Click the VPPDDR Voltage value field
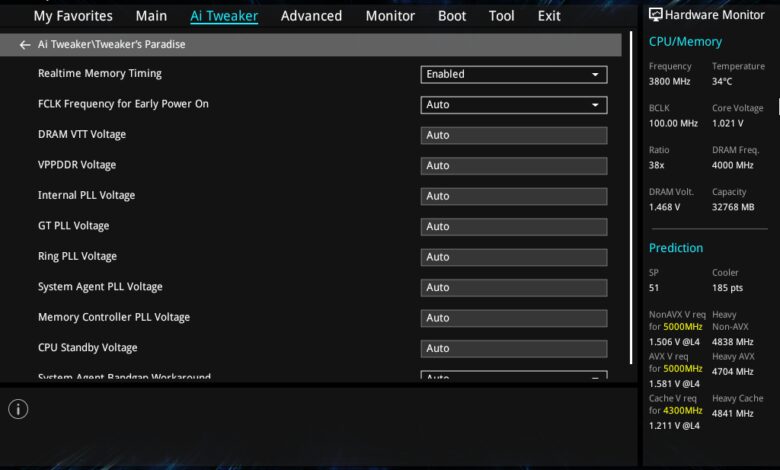This screenshot has width=780, height=470. 514,166
